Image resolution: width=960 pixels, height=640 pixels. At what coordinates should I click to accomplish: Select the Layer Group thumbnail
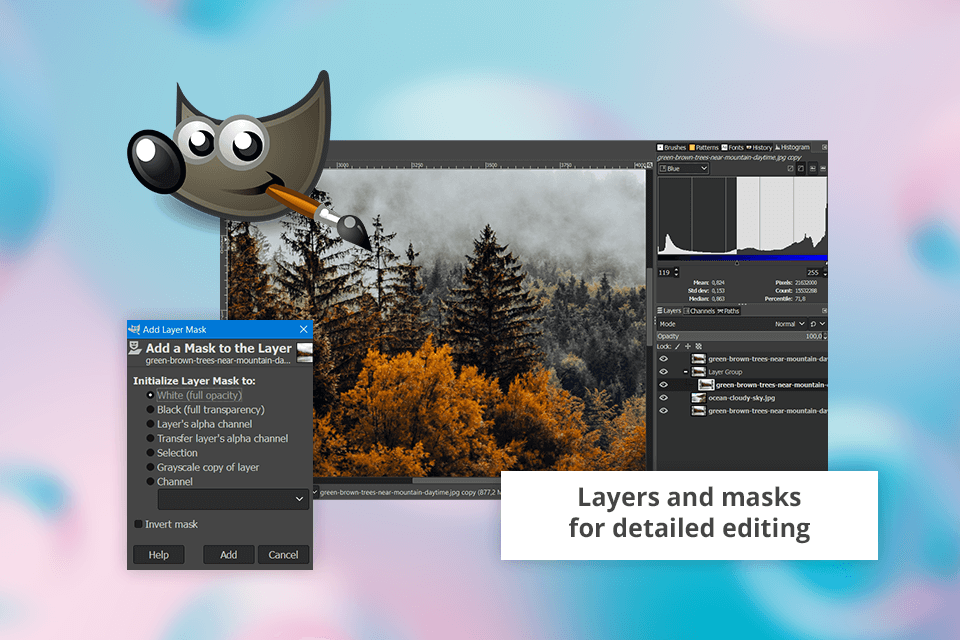[699, 372]
